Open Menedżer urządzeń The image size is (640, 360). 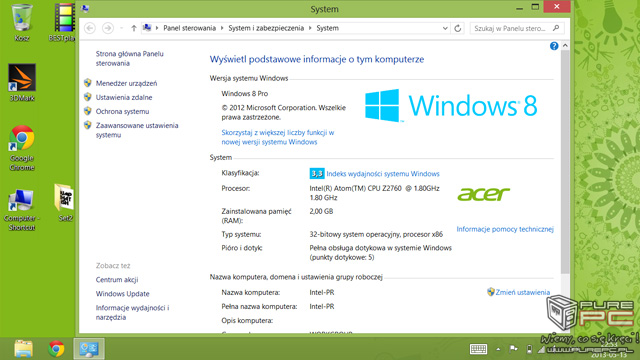126,83
